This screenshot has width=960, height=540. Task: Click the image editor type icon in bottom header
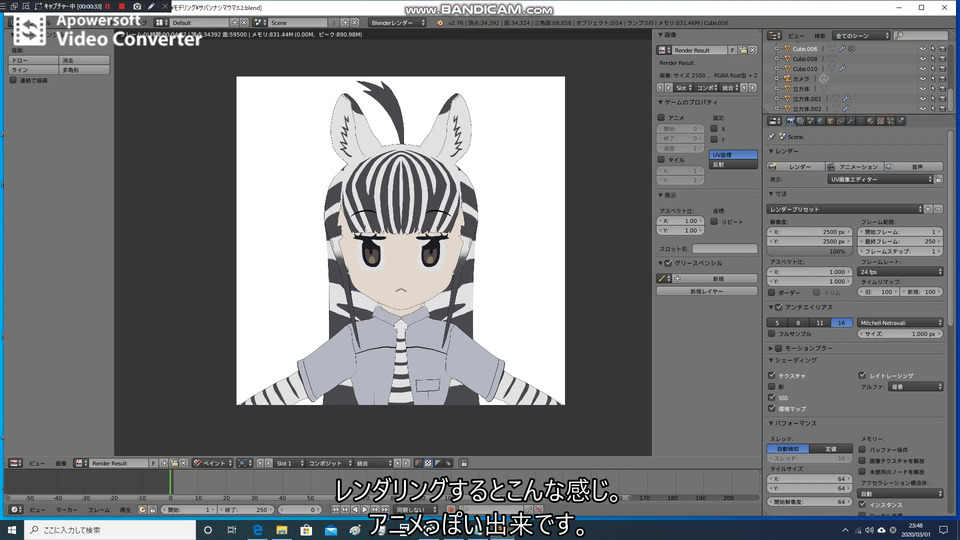15,463
